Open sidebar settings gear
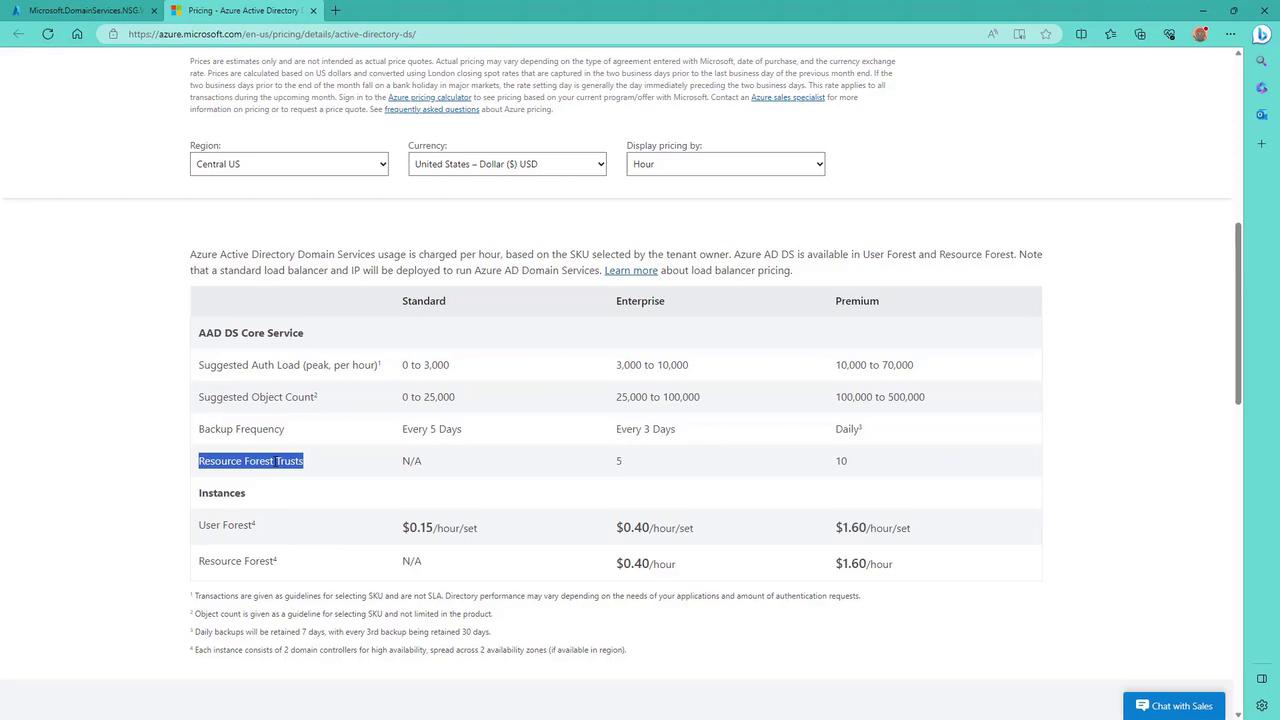Viewport: 1280px width, 720px height. pyautogui.click(x=1262, y=706)
